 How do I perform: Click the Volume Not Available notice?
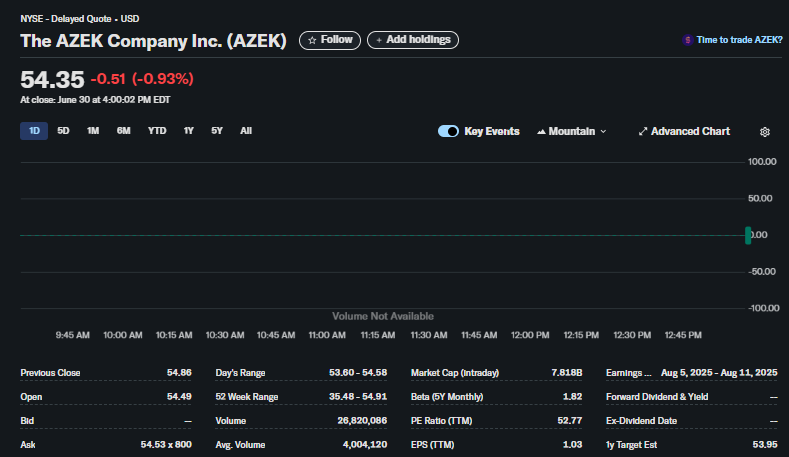pyautogui.click(x=382, y=316)
